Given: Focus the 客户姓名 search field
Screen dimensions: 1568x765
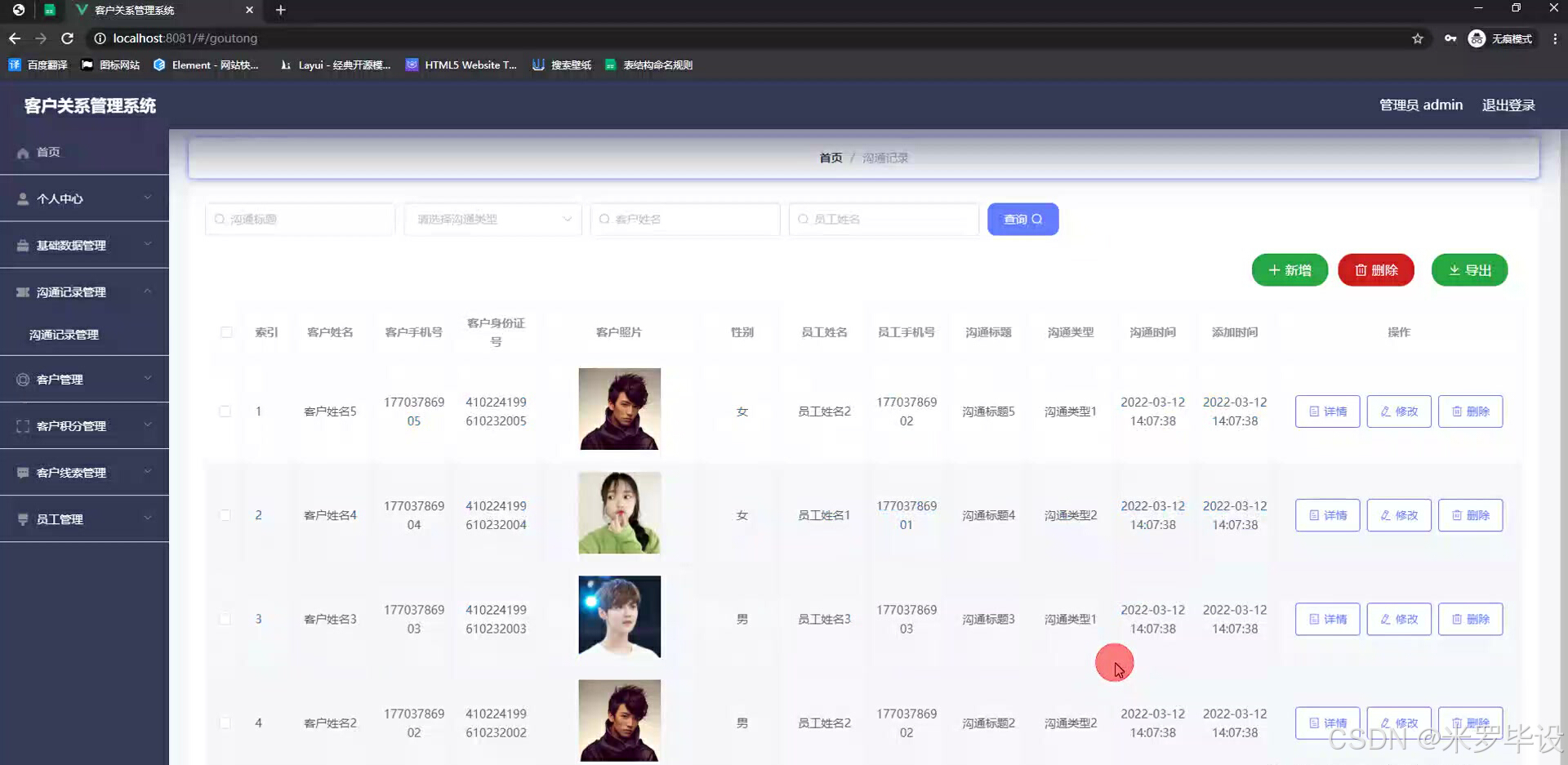Looking at the screenshot, I should 685,219.
